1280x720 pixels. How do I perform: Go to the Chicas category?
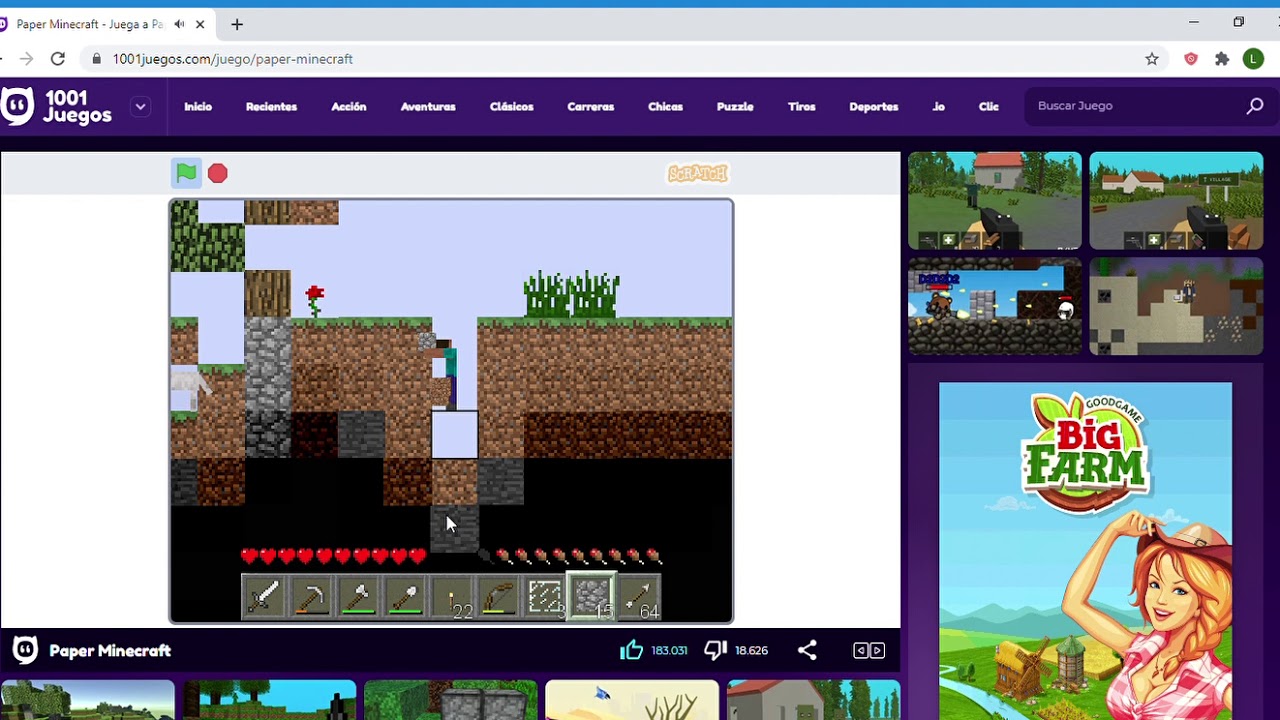point(665,106)
